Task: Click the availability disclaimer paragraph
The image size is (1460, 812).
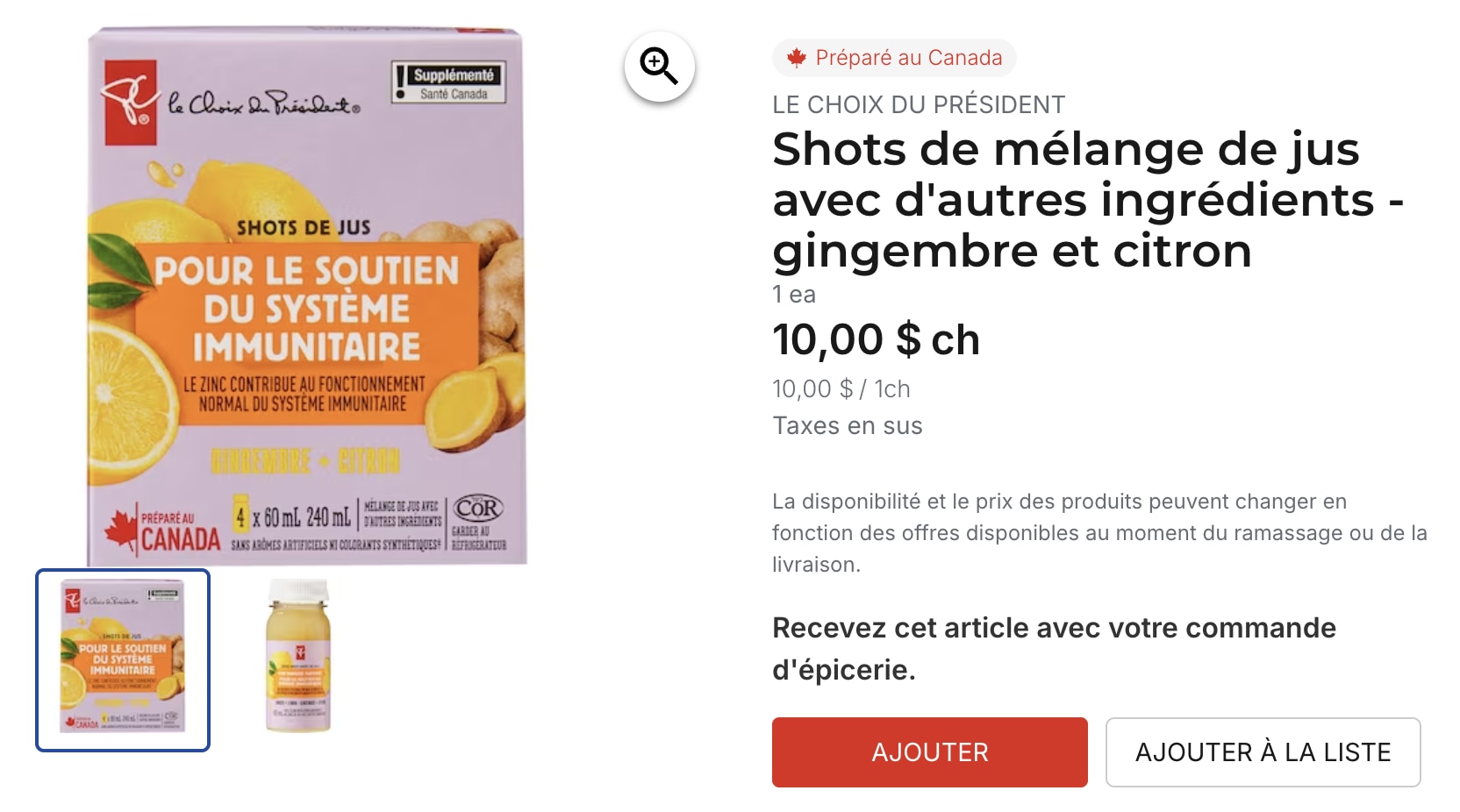Action: [1099, 533]
